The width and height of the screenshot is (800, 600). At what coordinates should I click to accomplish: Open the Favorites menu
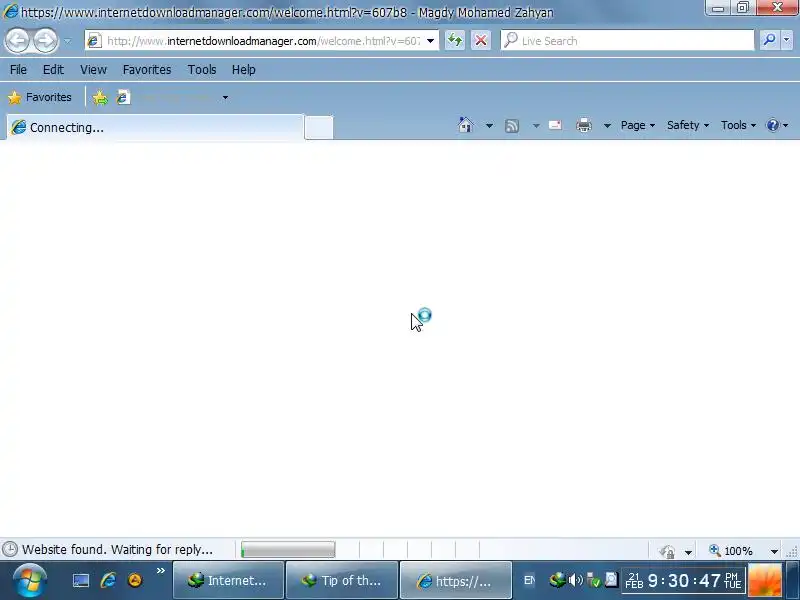(147, 69)
